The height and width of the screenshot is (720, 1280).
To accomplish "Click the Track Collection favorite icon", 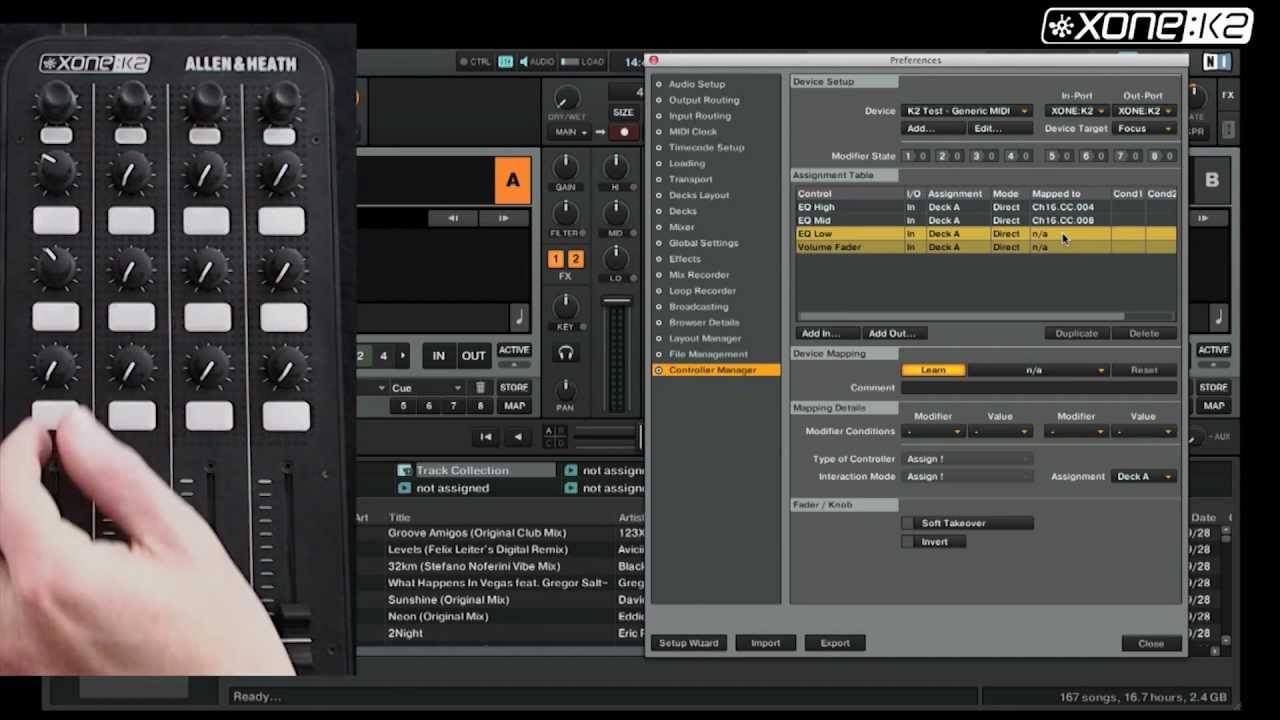I will point(404,471).
